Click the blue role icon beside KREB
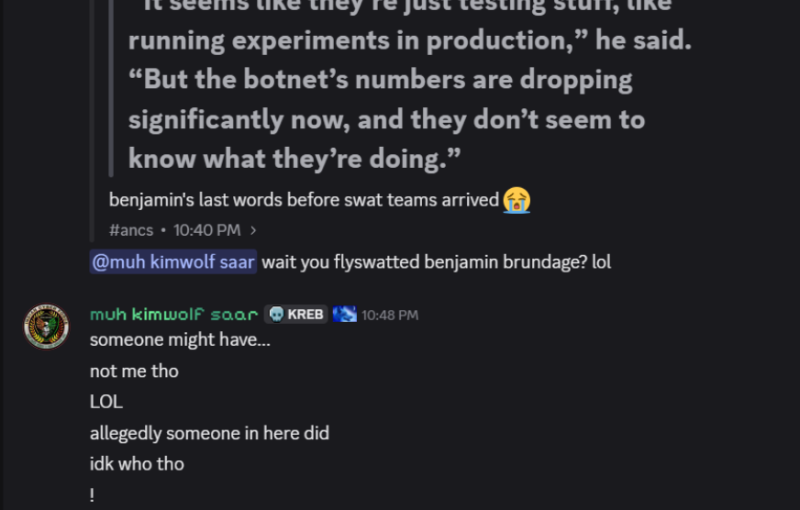The image size is (800, 510). pos(344,314)
